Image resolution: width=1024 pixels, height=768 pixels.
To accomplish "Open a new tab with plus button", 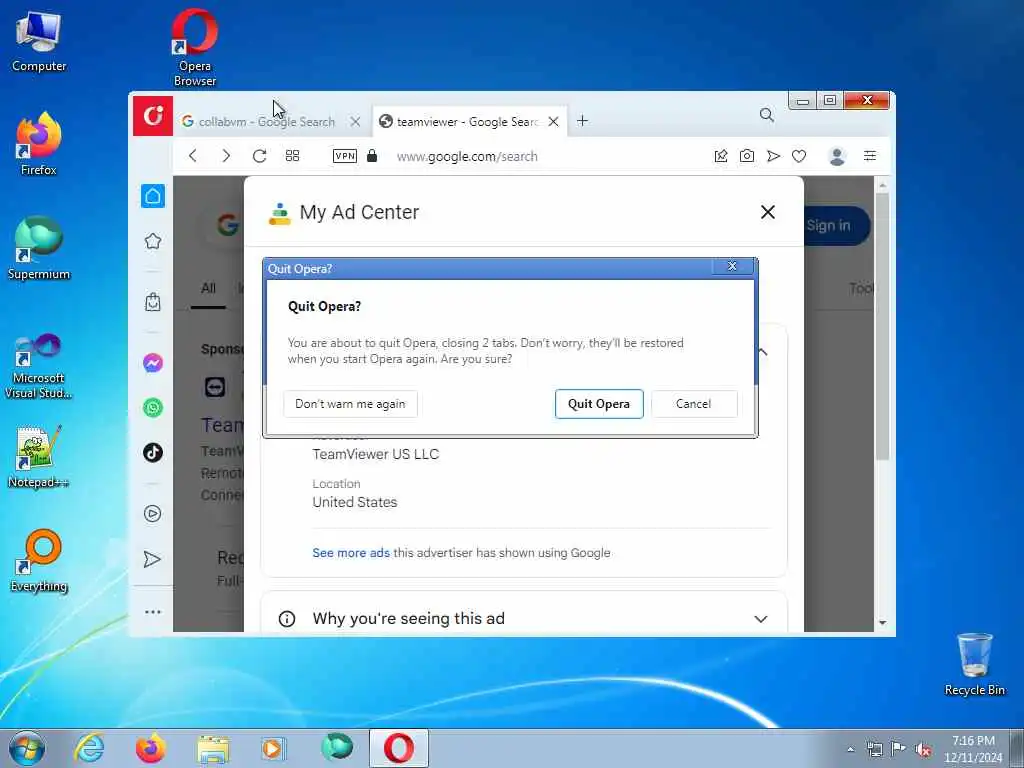I will coord(582,121).
